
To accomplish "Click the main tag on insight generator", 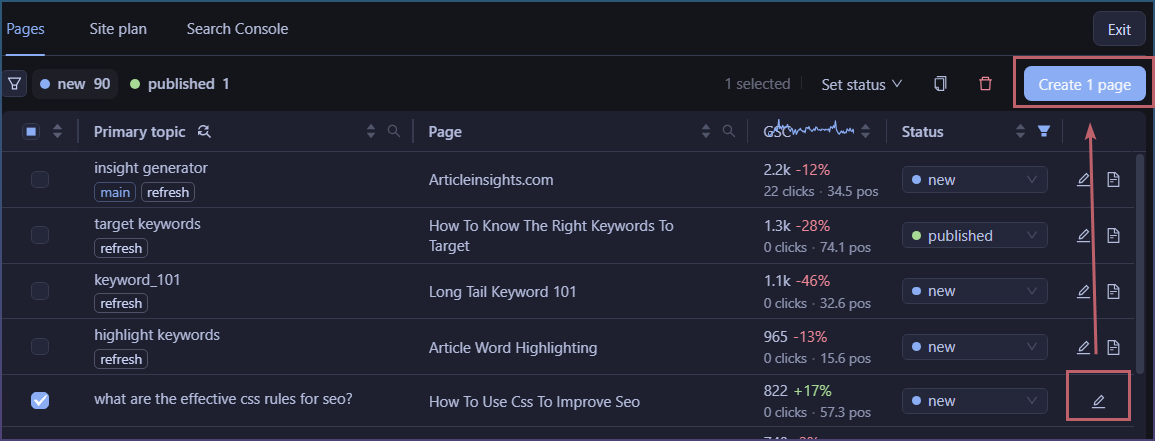I will click(x=115, y=192).
